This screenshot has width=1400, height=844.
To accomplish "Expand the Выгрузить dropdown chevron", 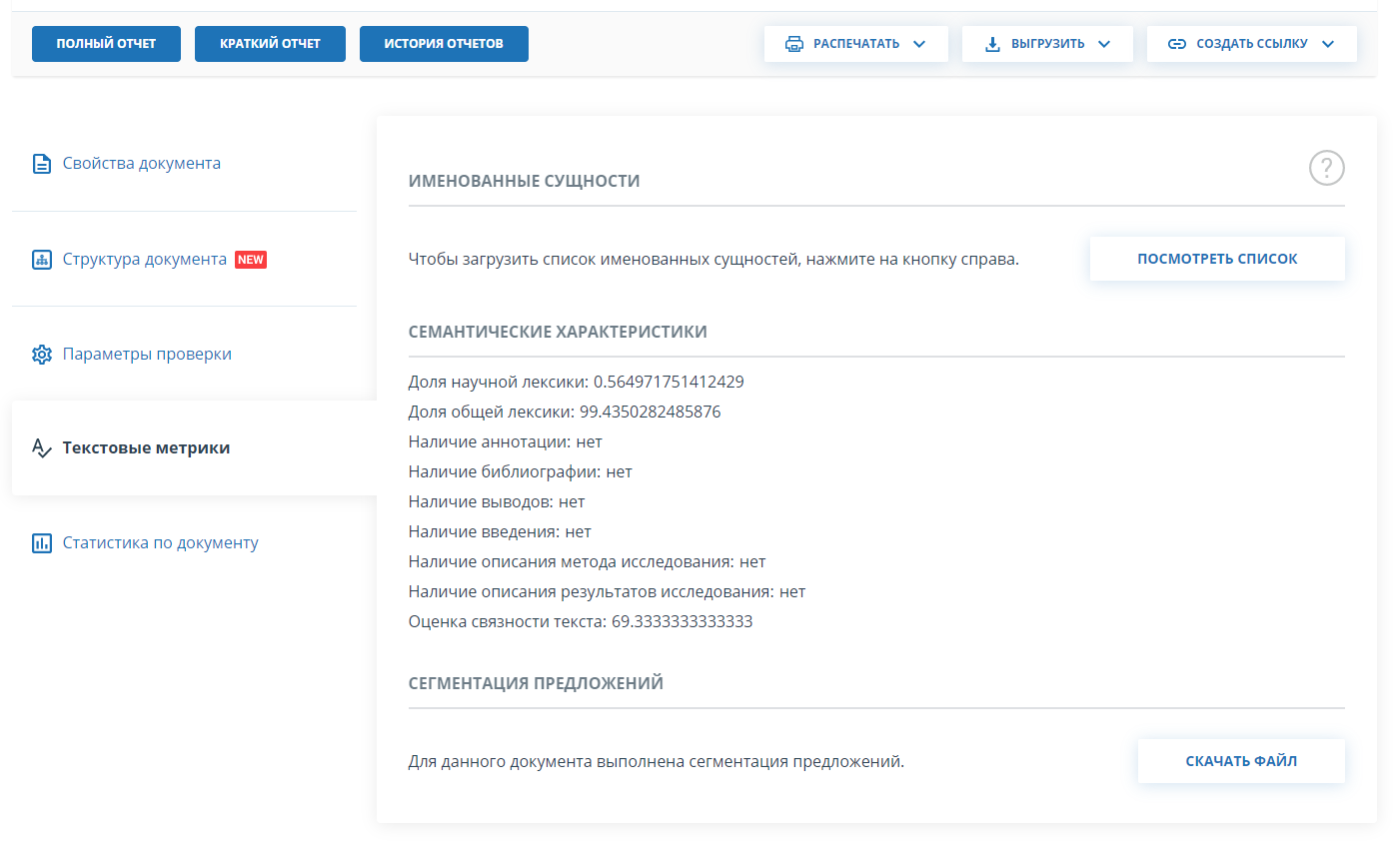I will [1104, 44].
